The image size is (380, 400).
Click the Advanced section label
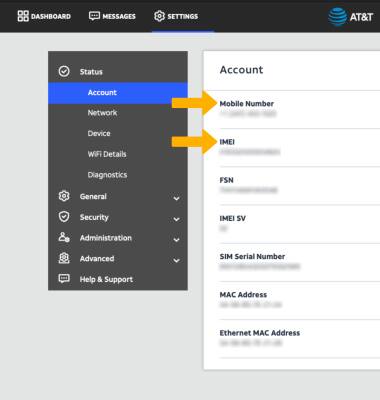[97, 258]
